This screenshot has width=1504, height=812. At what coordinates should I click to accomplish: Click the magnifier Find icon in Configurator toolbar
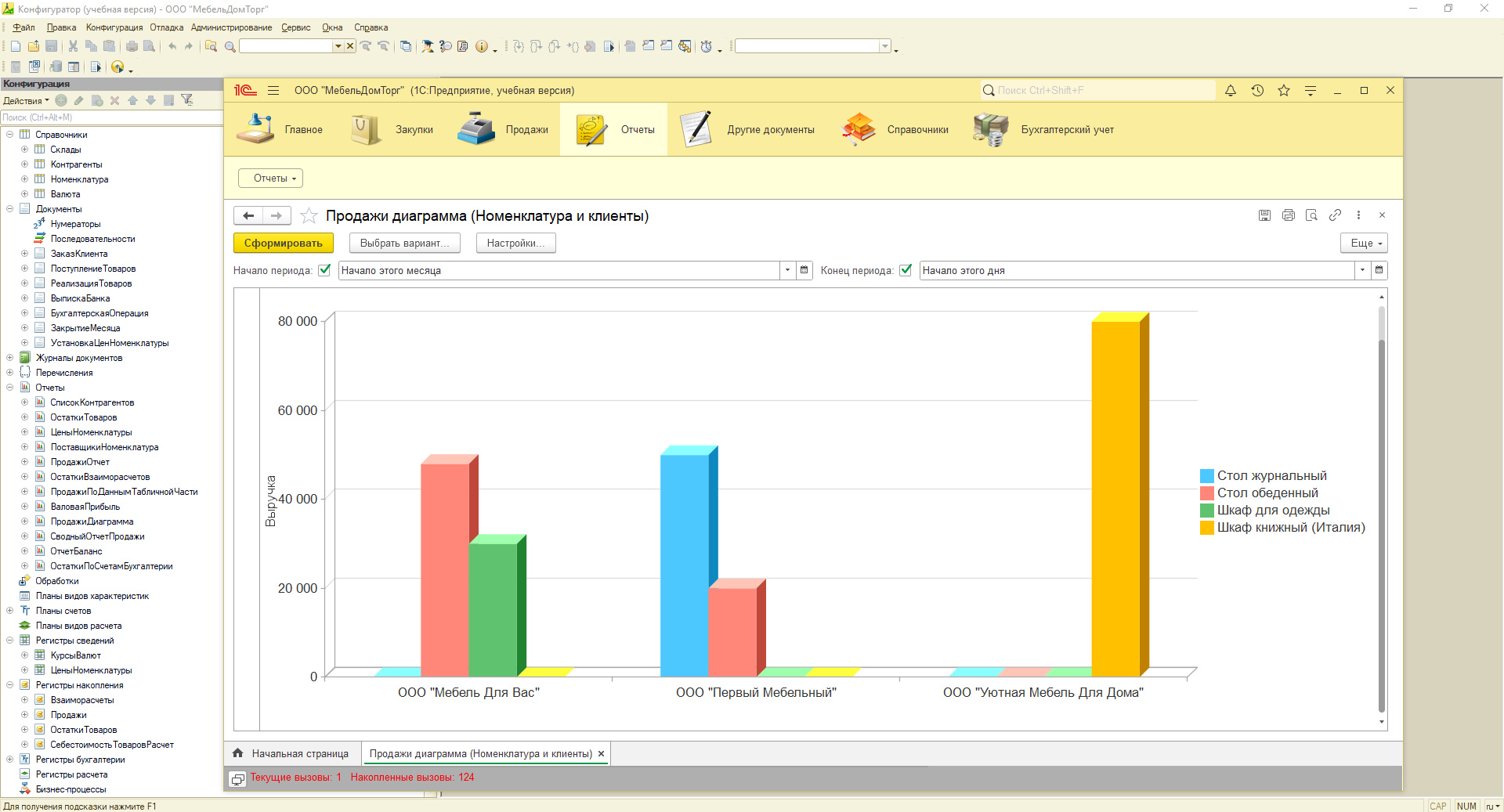tap(230, 47)
